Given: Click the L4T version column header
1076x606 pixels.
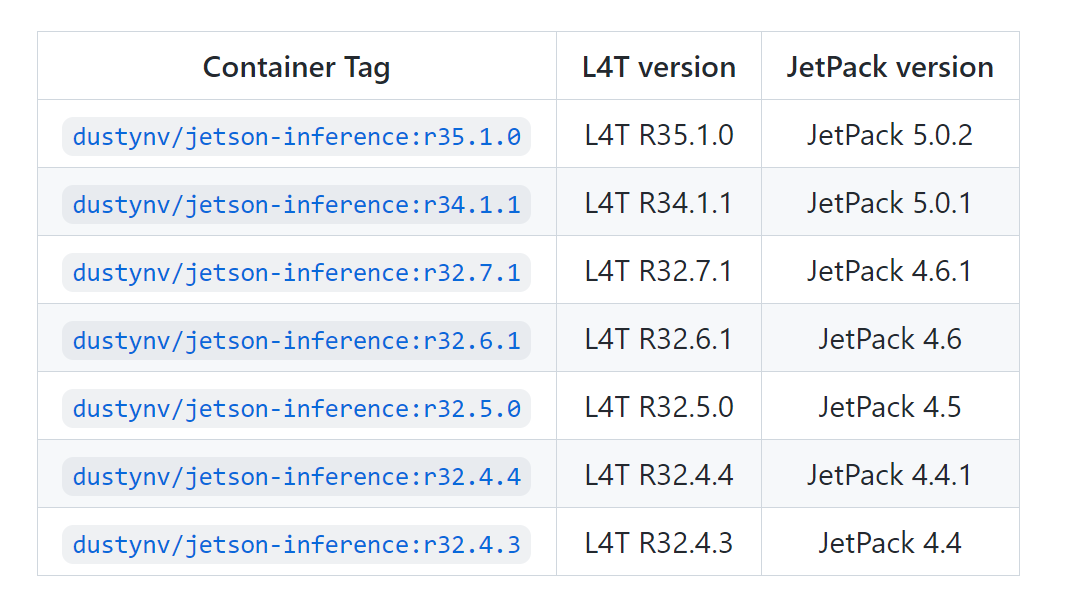Looking at the screenshot, I should pyautogui.click(x=659, y=67).
